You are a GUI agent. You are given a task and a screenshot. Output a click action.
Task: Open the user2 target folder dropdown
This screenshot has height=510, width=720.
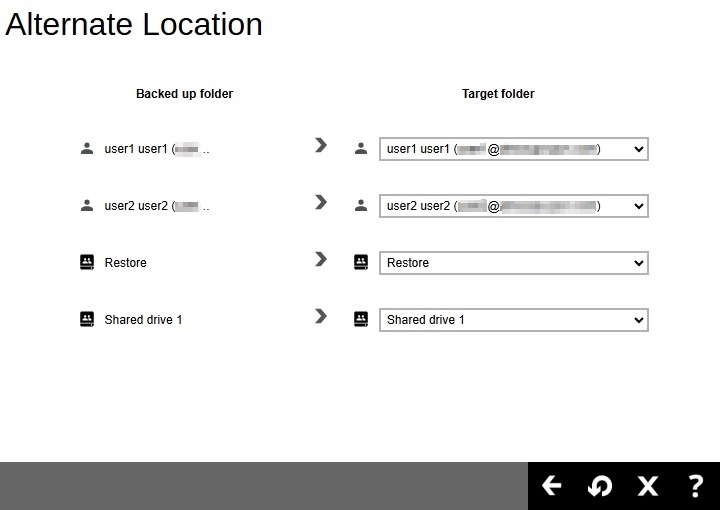click(513, 206)
